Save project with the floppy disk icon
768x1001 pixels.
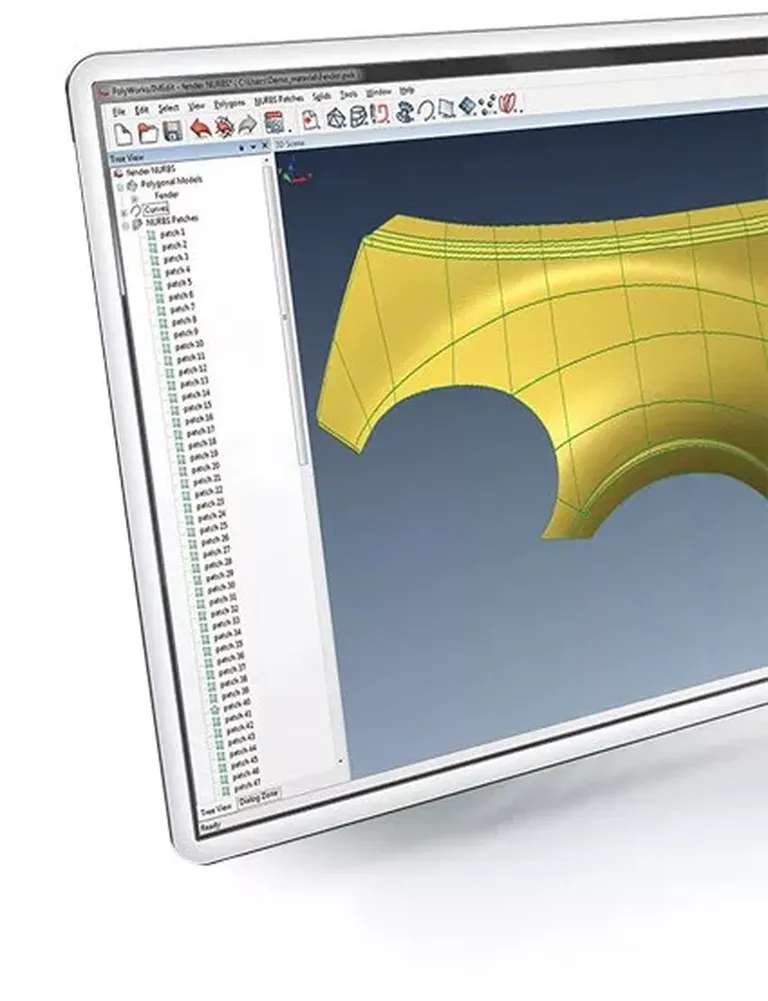173,131
